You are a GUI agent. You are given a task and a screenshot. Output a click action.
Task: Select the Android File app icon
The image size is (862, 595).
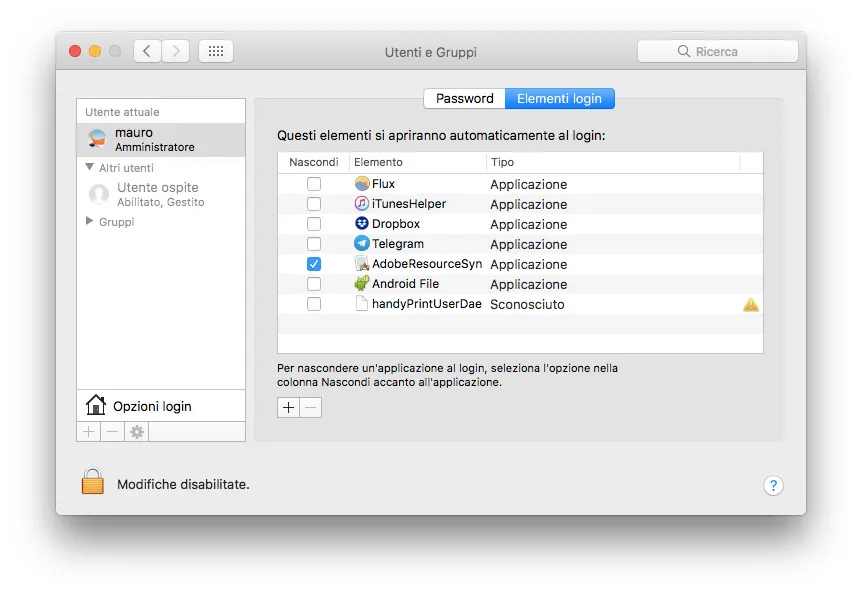coord(360,284)
